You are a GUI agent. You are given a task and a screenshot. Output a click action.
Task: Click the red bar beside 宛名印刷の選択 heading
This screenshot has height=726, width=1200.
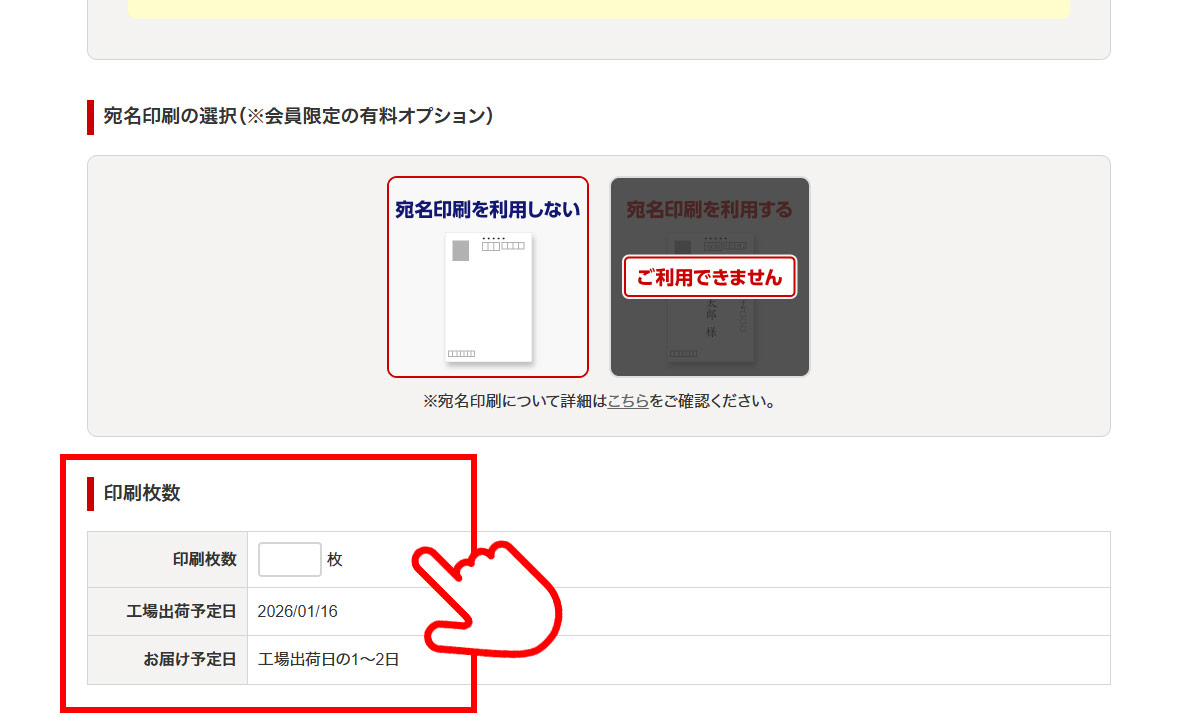click(x=90, y=117)
